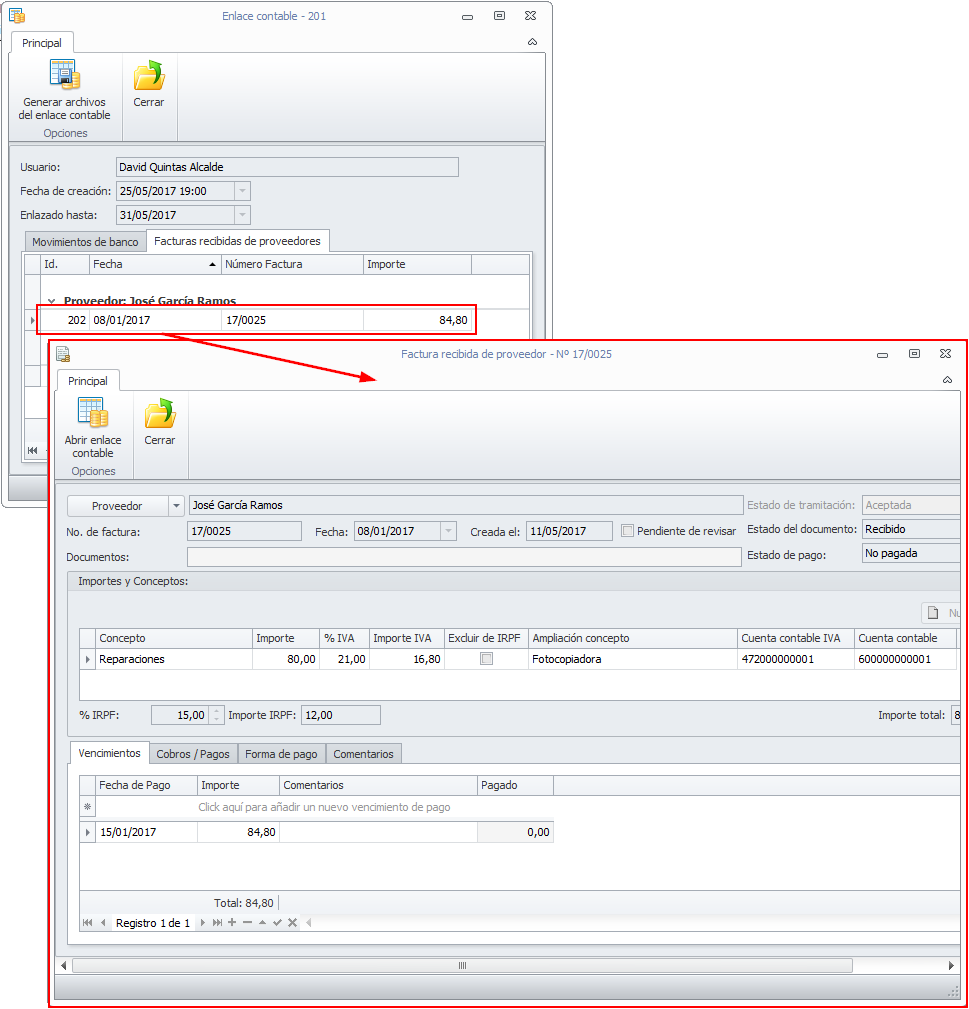
Task: Open the Fecha date picker in invoice
Action: (x=448, y=532)
